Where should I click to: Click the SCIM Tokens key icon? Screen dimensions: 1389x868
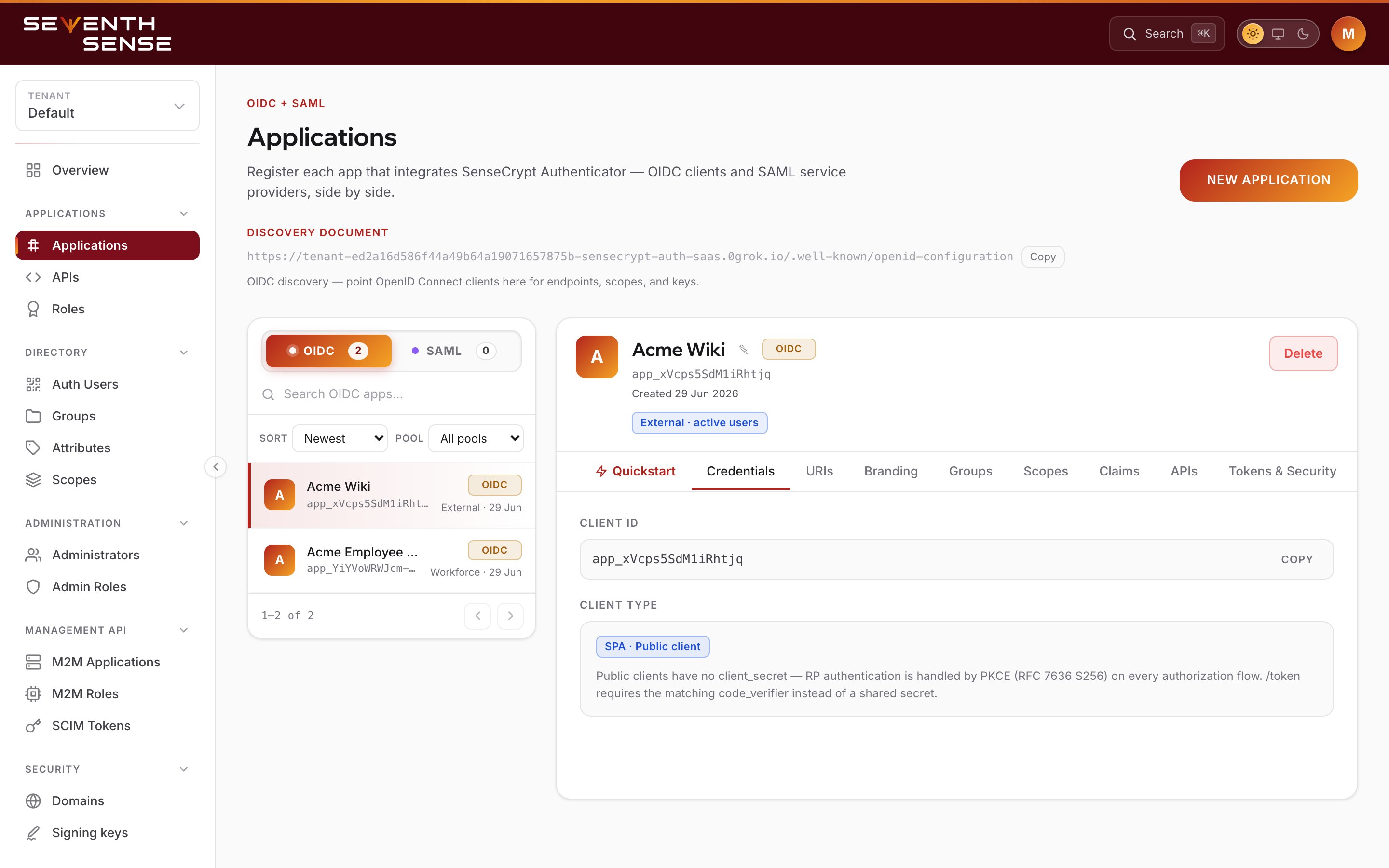pyautogui.click(x=33, y=726)
